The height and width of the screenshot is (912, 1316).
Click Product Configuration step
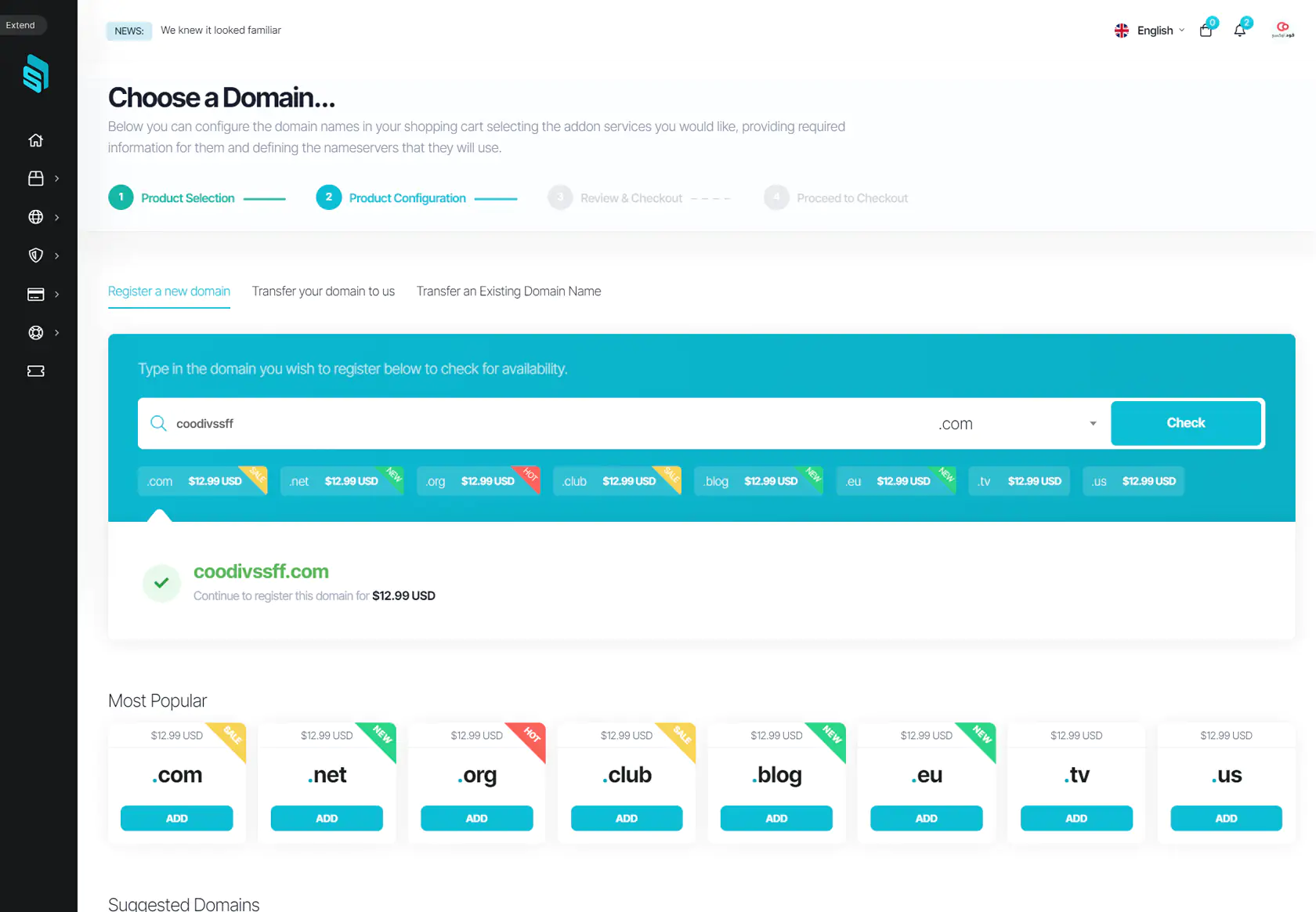(x=391, y=198)
